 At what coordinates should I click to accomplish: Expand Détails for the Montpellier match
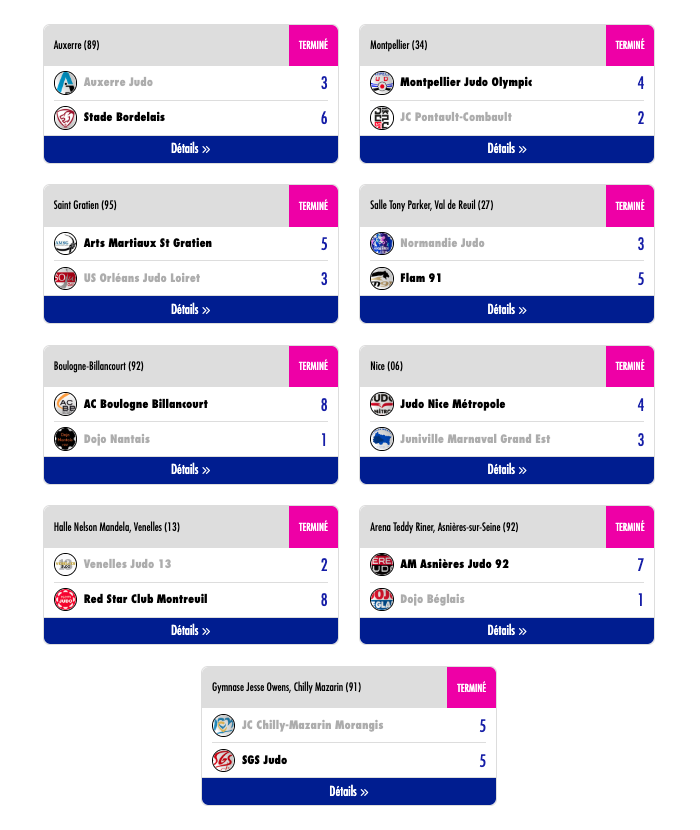[507, 149]
